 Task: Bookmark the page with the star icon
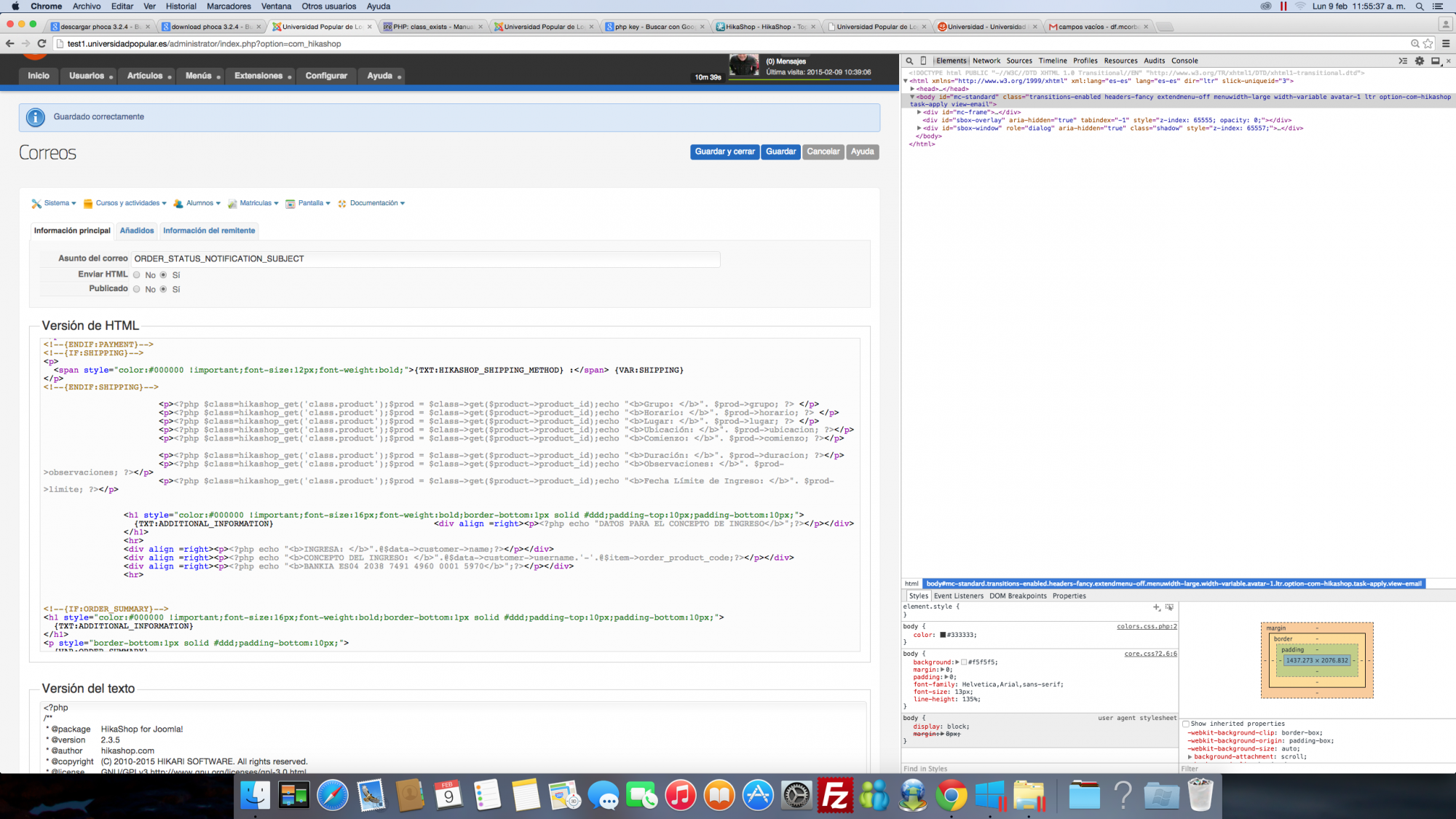click(1428, 44)
